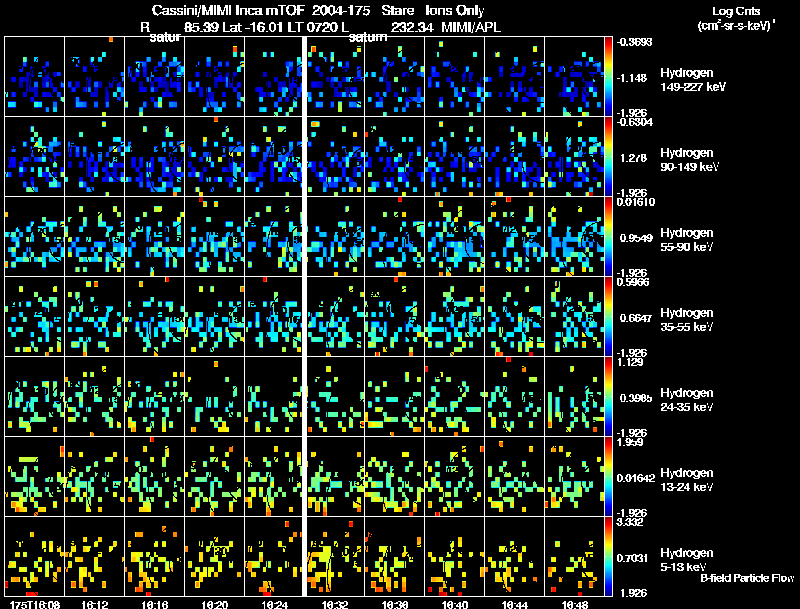Click the '1.278' colorbar value
This screenshot has height=609, width=800.
634,158
